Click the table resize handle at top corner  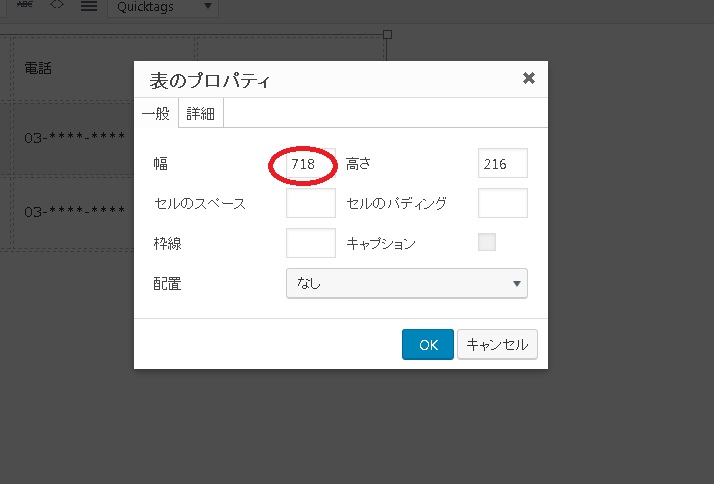point(388,34)
